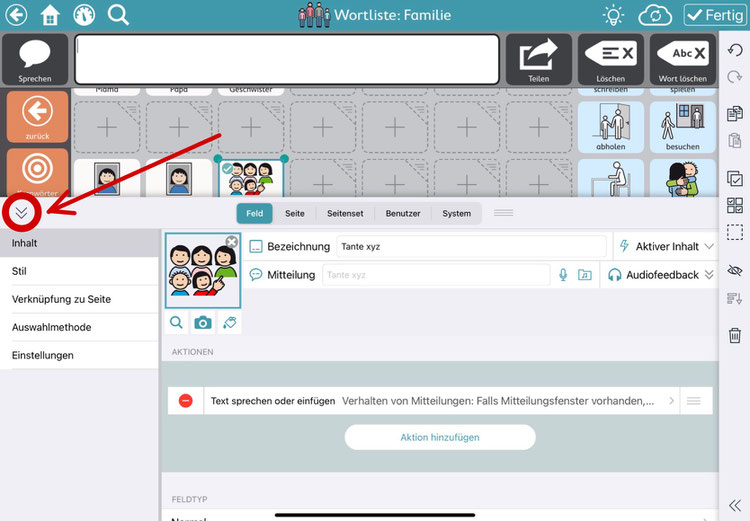The height and width of the screenshot is (521, 750).
Task: Click the redo arrow in right sidebar
Action: (x=735, y=77)
